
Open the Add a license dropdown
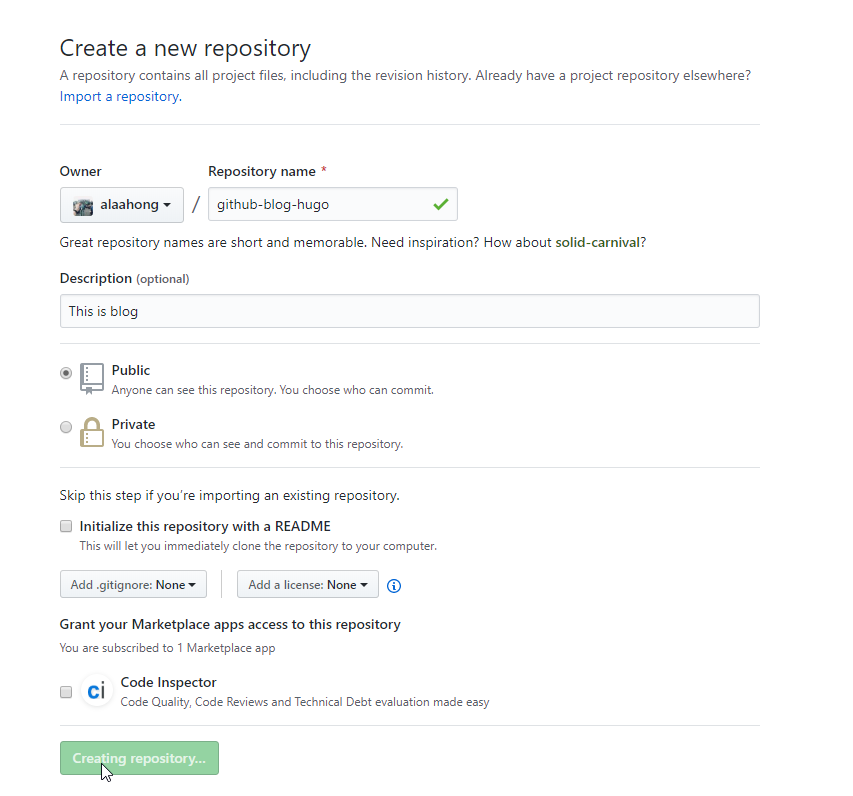click(x=308, y=584)
